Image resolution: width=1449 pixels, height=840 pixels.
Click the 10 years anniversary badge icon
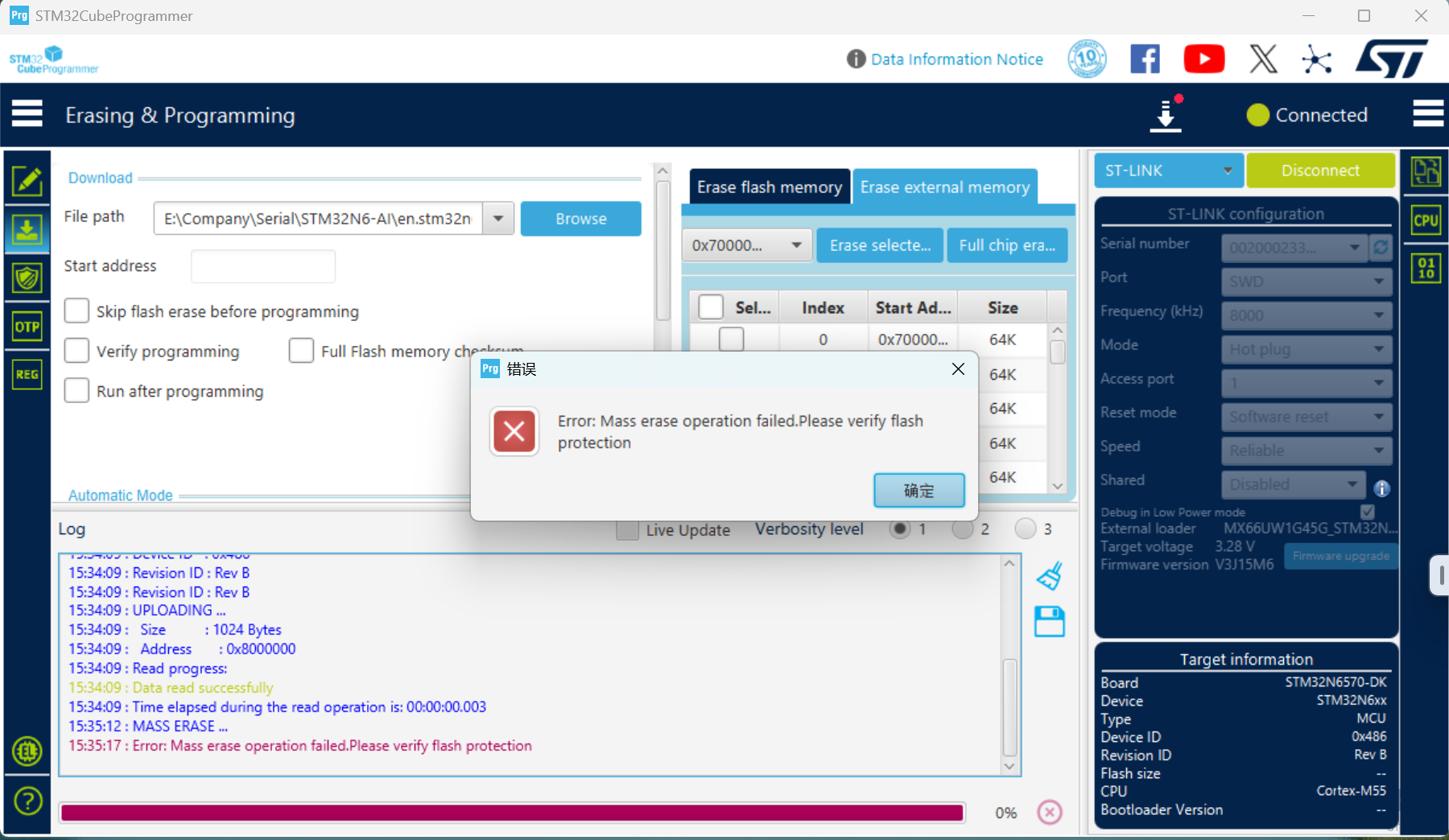tap(1087, 59)
